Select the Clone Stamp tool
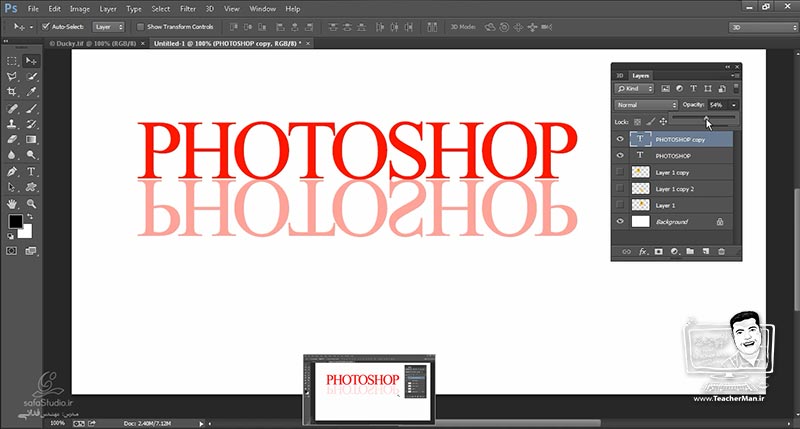Viewport: 800px width, 429px height. coord(12,124)
